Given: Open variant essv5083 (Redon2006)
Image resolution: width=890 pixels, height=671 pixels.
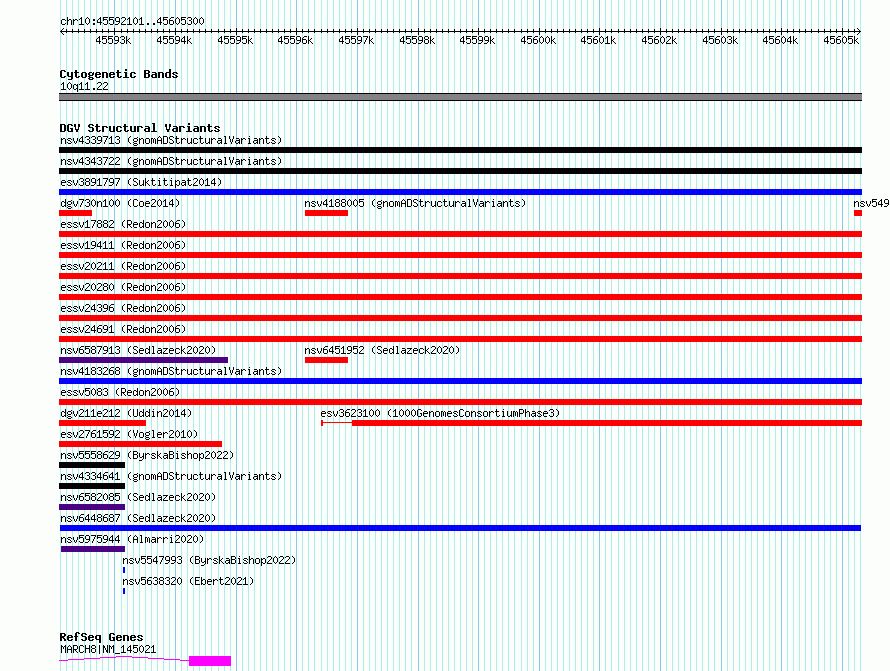Looking at the screenshot, I should click(x=120, y=392).
